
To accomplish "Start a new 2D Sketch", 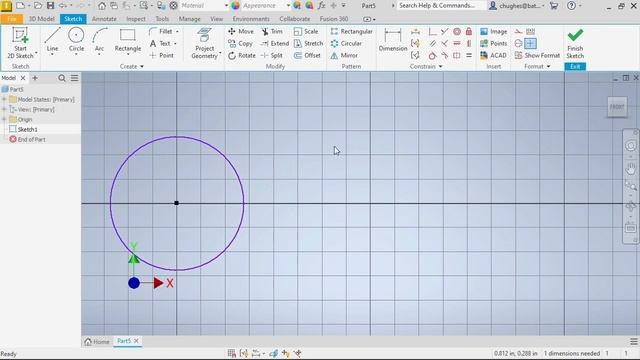I will [20, 43].
